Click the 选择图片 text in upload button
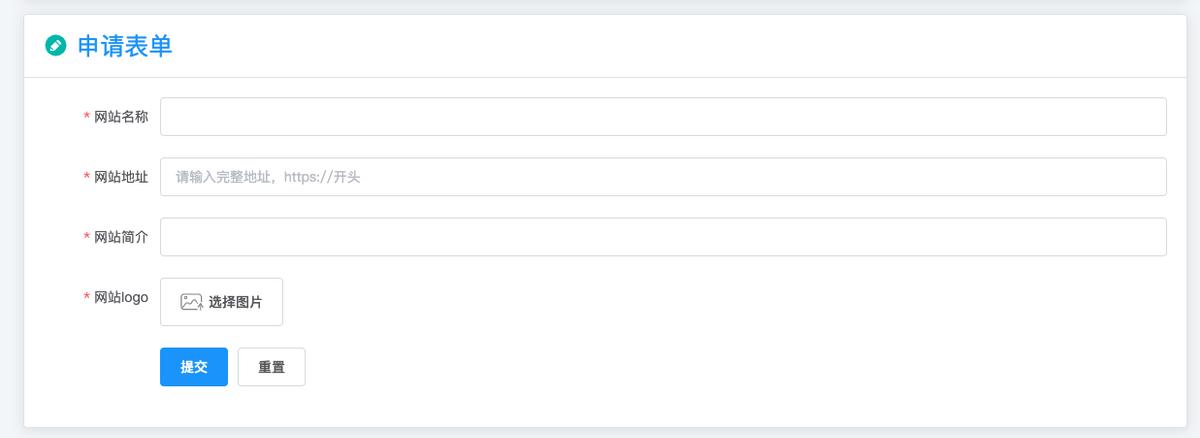The image size is (1200, 438). tap(235, 302)
